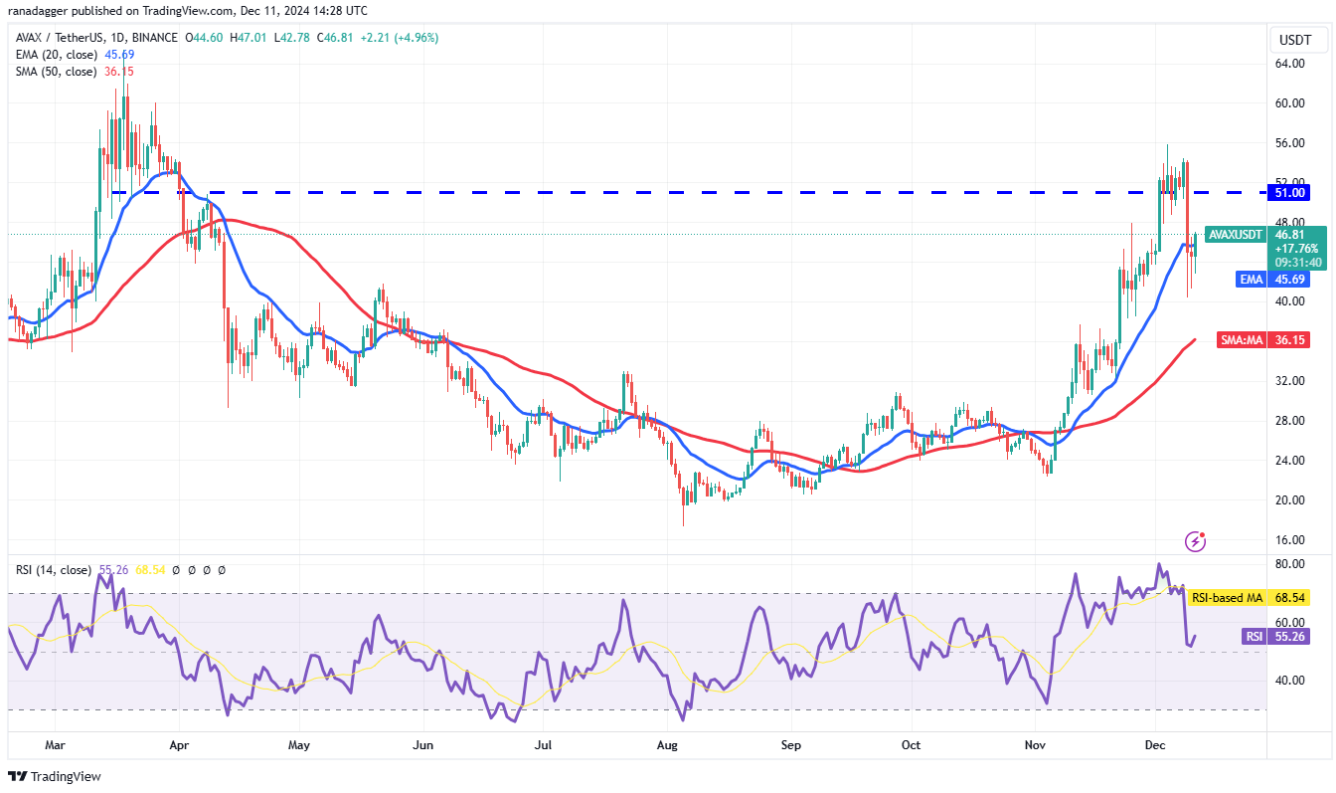Click the 40.00 RSI axis value
Viewport: 1336px width, 793px height.
[x=1290, y=680]
